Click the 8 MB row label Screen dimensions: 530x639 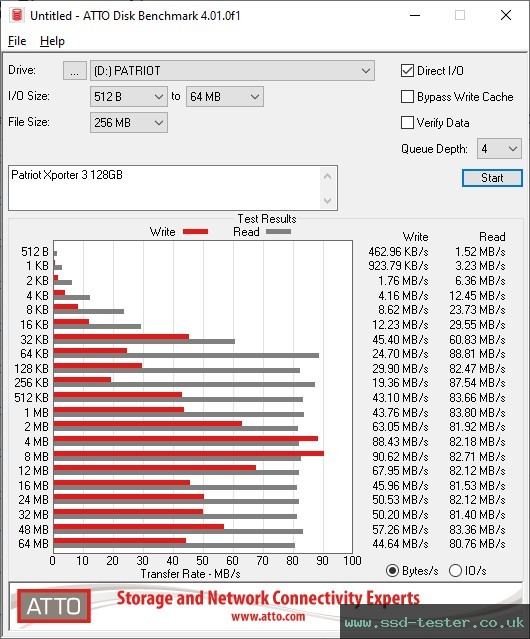tap(36, 457)
